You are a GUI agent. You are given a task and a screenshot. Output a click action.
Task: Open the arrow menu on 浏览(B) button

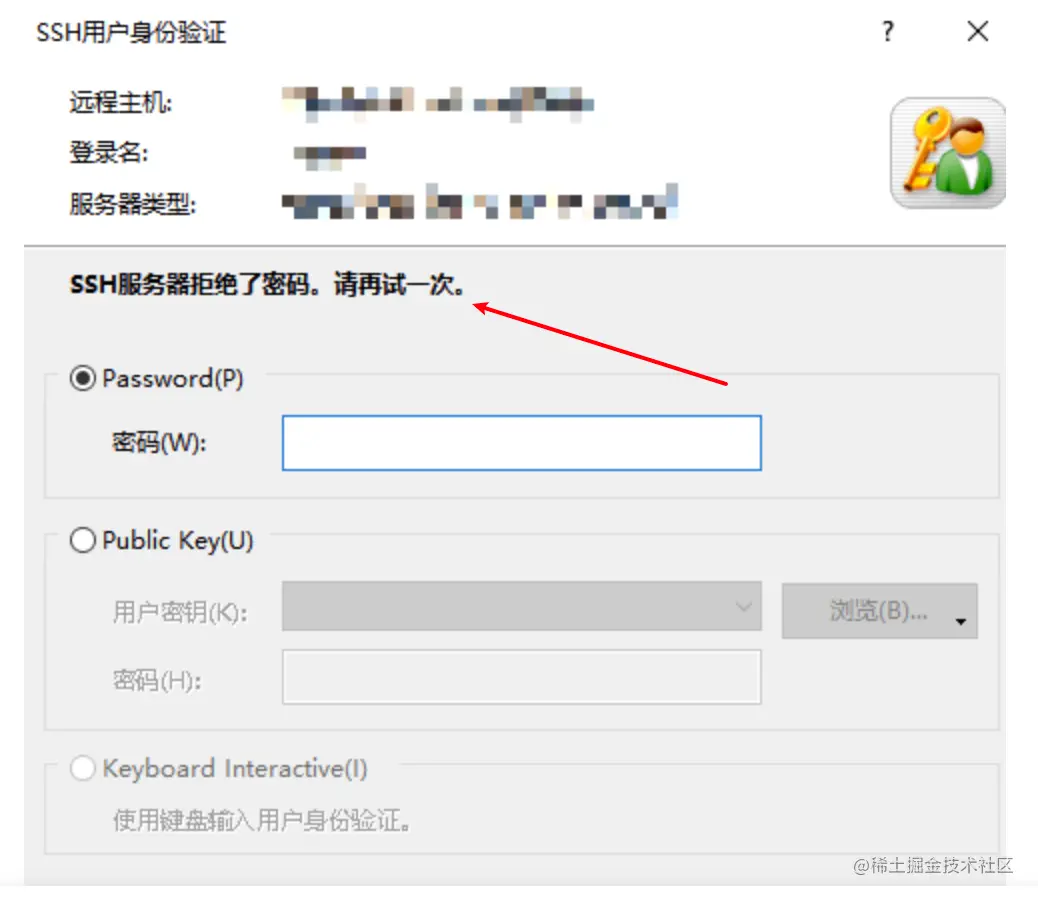[961, 621]
